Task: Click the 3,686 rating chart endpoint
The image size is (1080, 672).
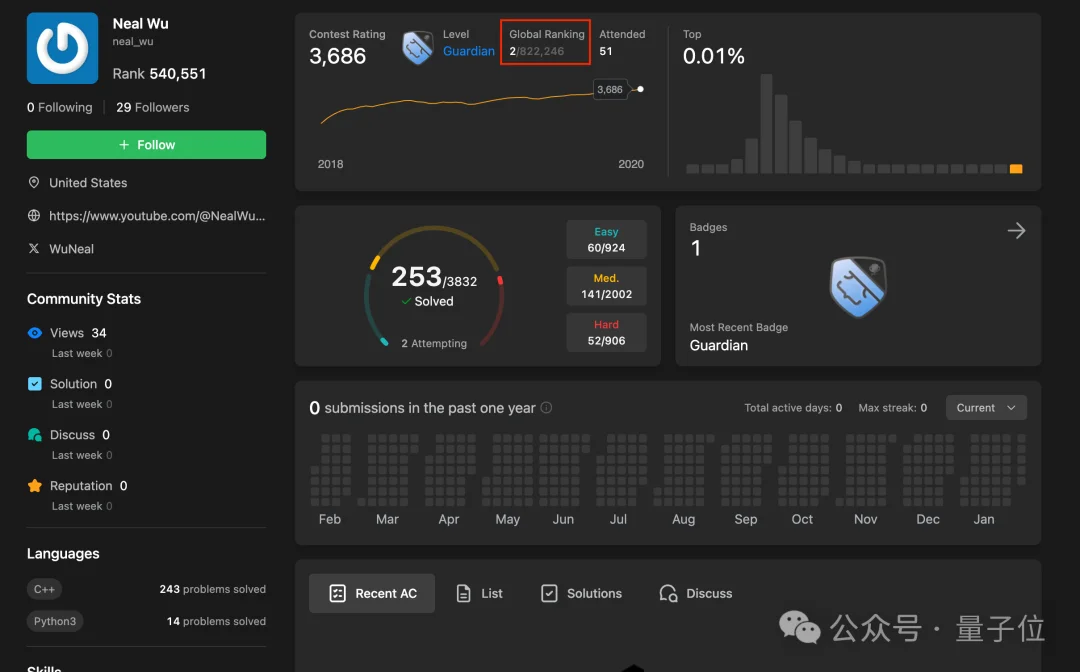Action: (x=640, y=89)
